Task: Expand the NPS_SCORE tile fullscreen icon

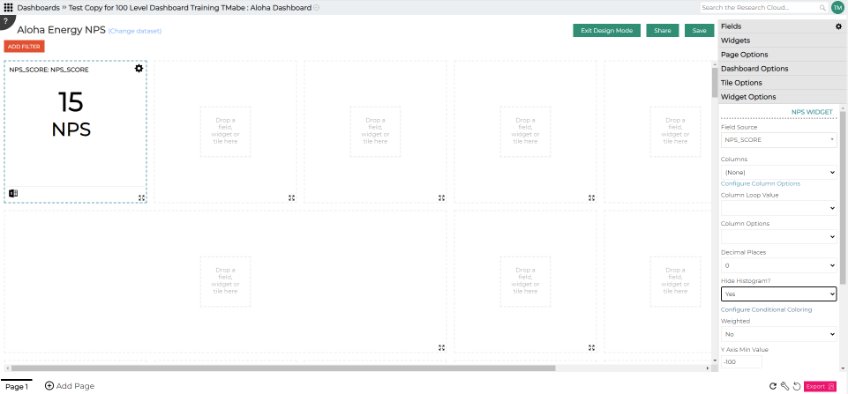Action: [x=142, y=198]
